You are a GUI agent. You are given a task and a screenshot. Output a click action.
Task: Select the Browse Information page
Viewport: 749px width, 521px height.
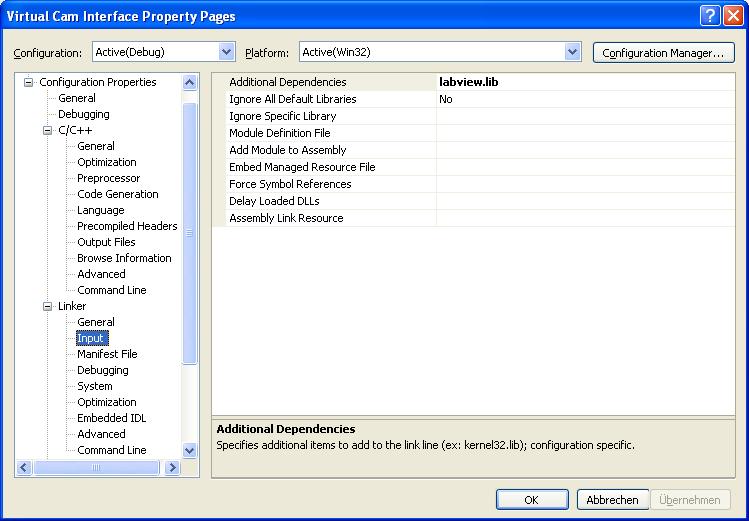pos(124,258)
